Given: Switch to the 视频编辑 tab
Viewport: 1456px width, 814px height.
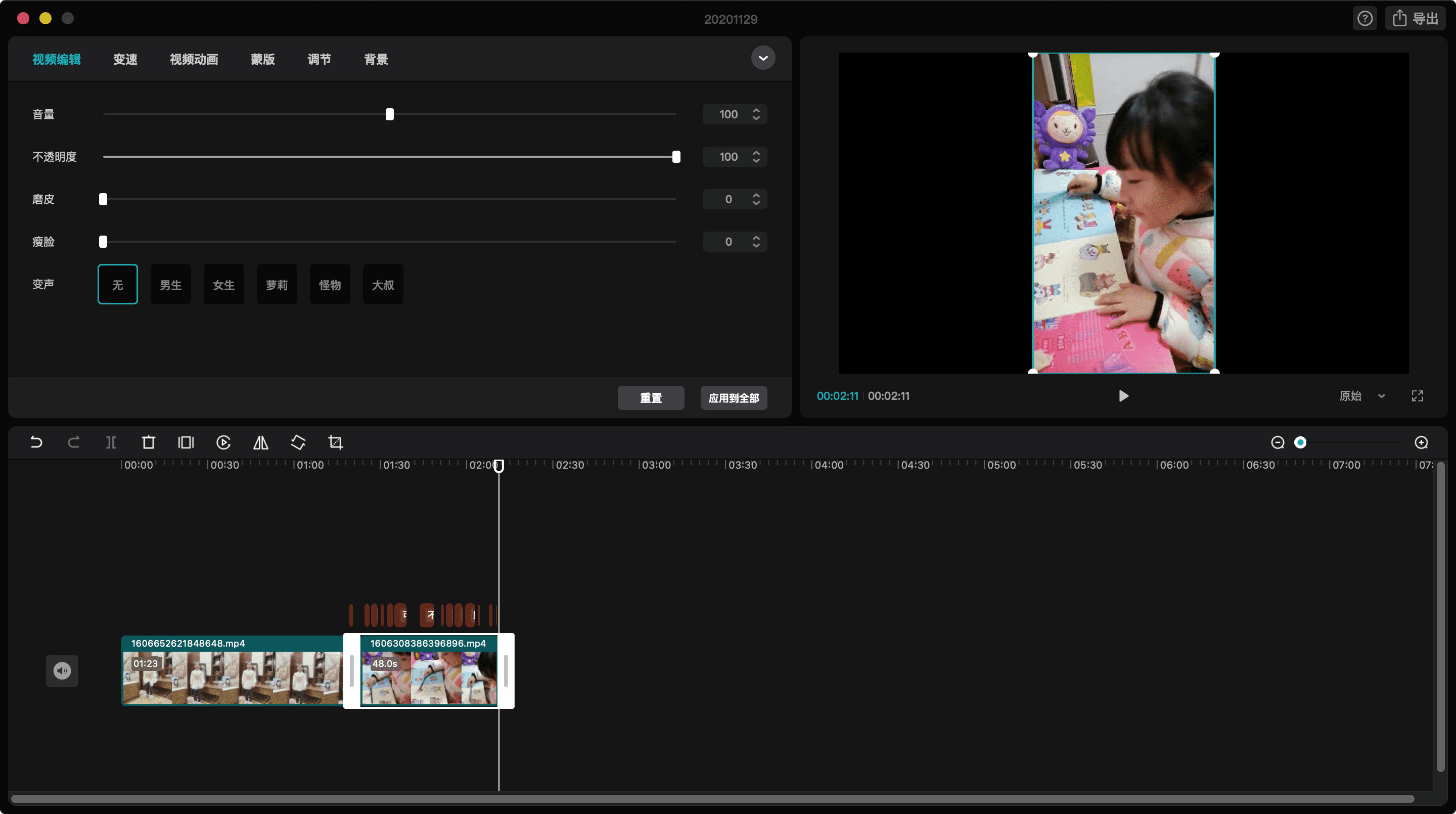Looking at the screenshot, I should tap(57, 59).
